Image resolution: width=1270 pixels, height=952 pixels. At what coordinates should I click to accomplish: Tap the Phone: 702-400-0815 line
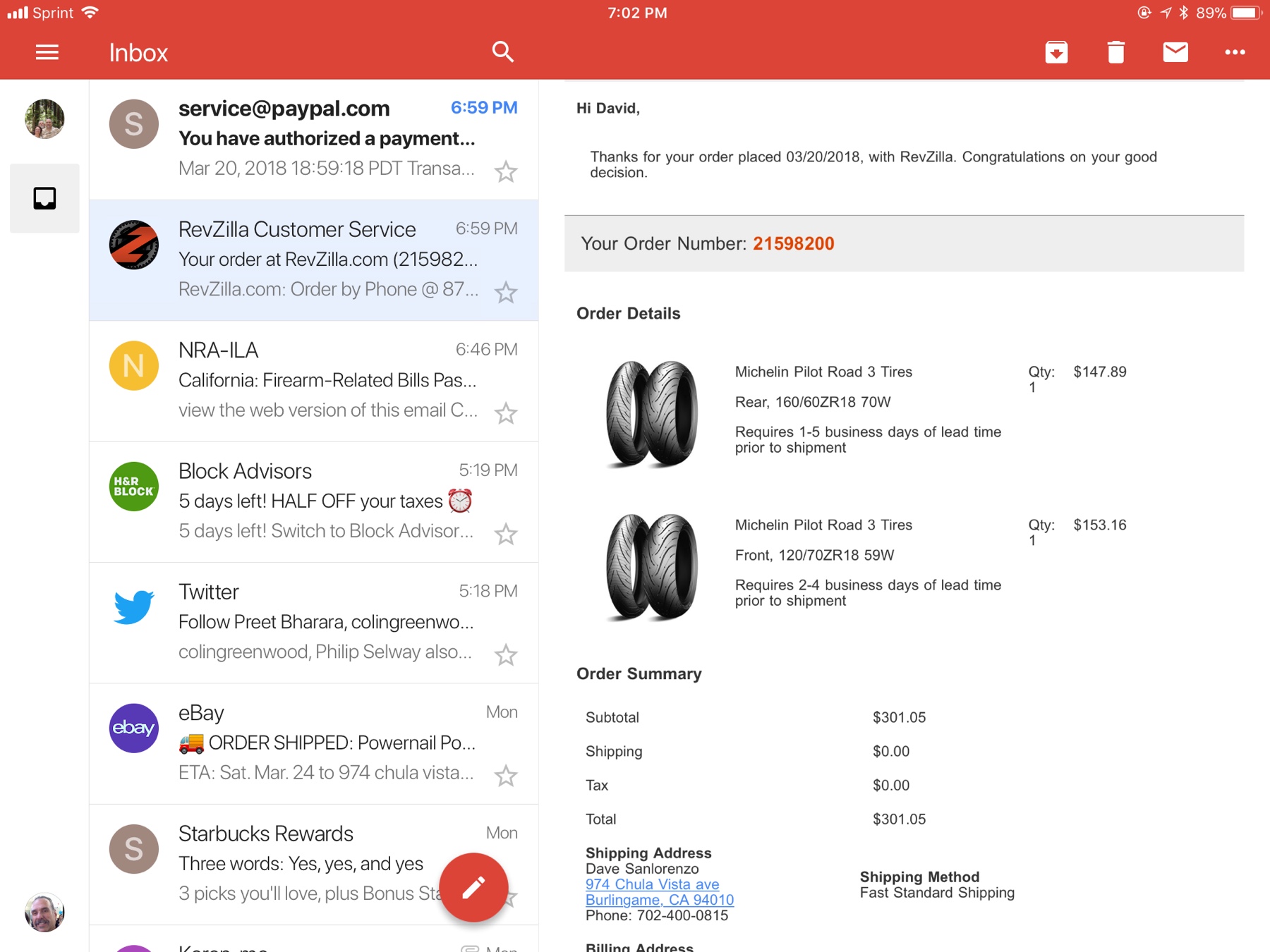tap(657, 915)
